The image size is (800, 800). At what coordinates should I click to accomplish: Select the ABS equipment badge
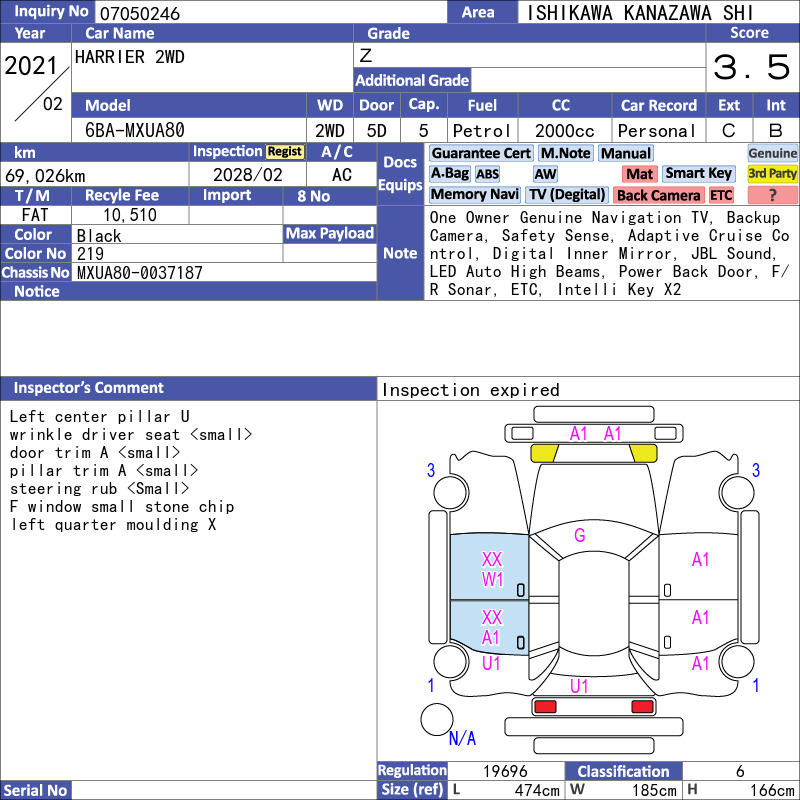[487, 174]
